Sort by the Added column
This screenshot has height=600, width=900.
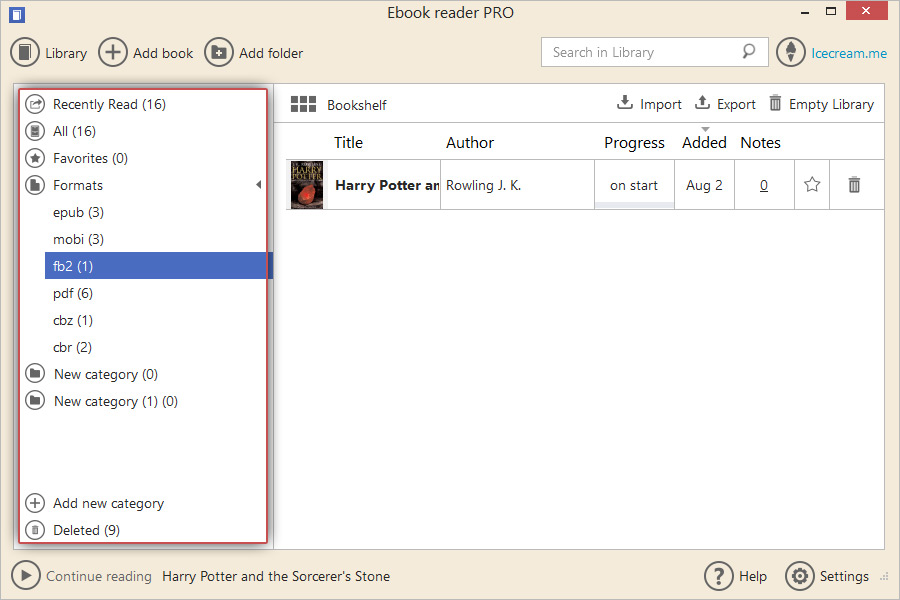tap(704, 142)
